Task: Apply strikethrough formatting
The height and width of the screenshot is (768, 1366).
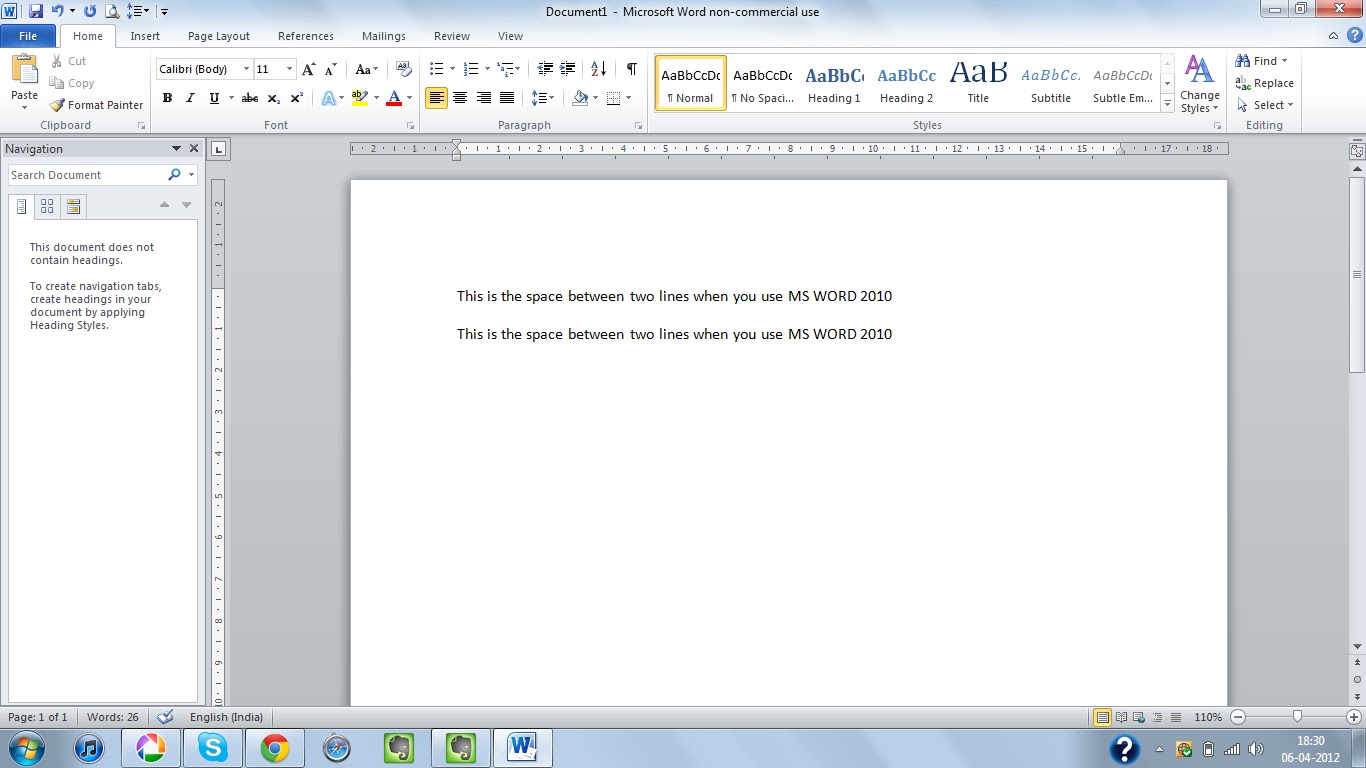Action: (x=249, y=98)
